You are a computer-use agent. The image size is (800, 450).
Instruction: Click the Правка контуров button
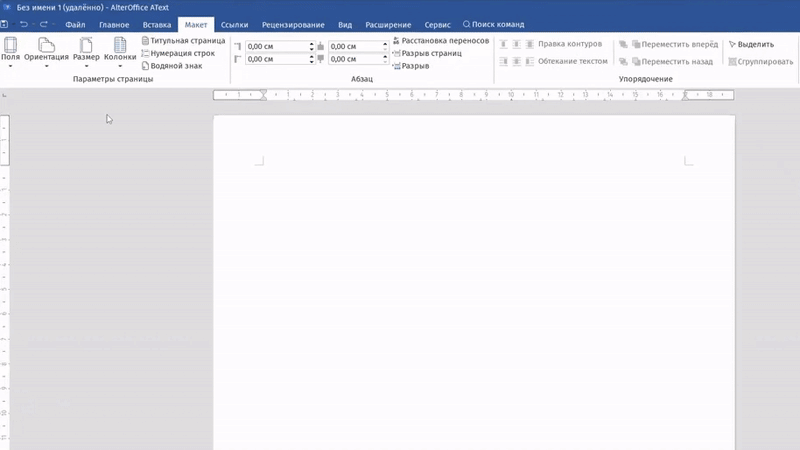[x=569, y=44]
